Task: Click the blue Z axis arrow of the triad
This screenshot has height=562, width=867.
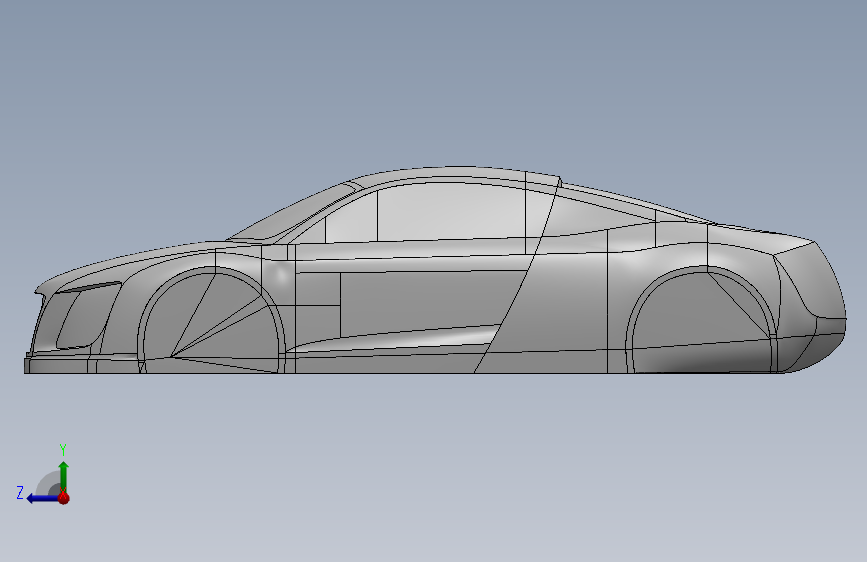Action: pos(43,498)
